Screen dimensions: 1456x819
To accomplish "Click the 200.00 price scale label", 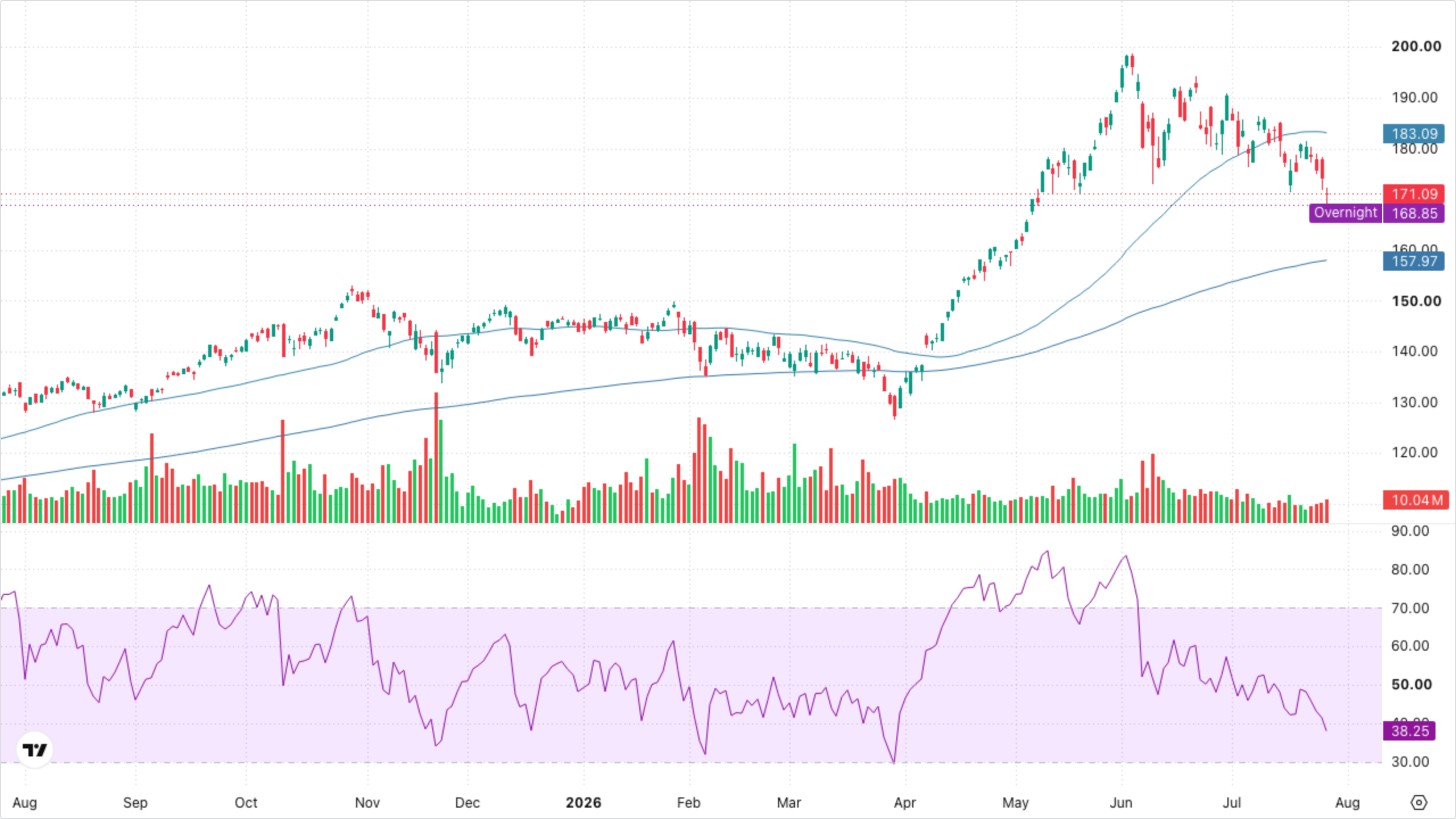I will [x=1416, y=46].
